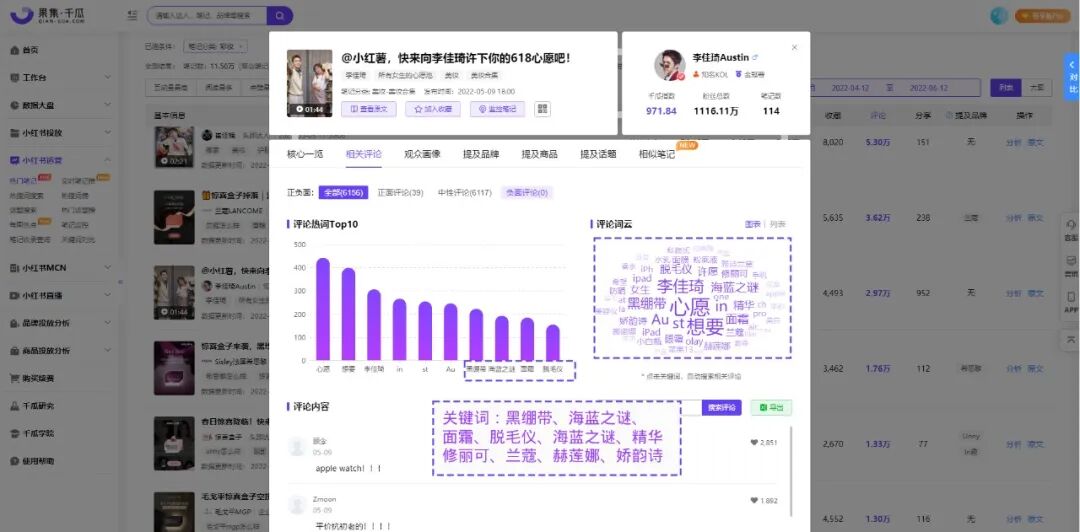Select the 全部(6156) sentiment filter

[343, 193]
